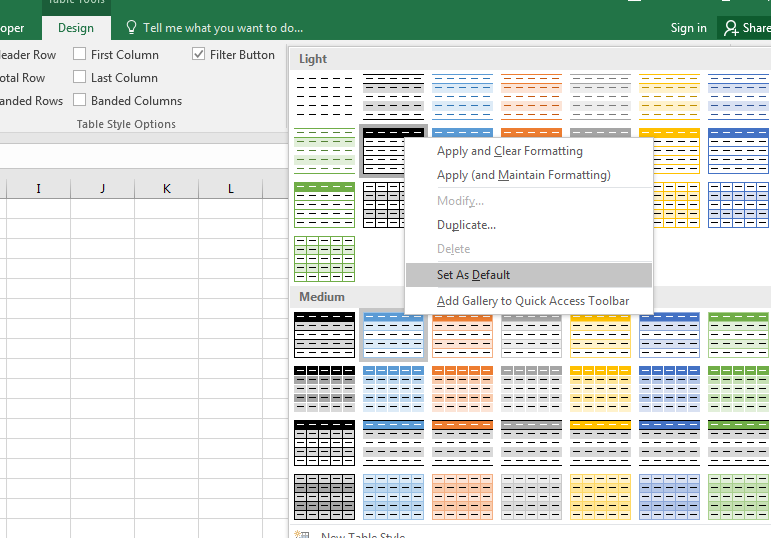Click the Share button
Viewport: 771px width, 538px height.
coord(744,28)
